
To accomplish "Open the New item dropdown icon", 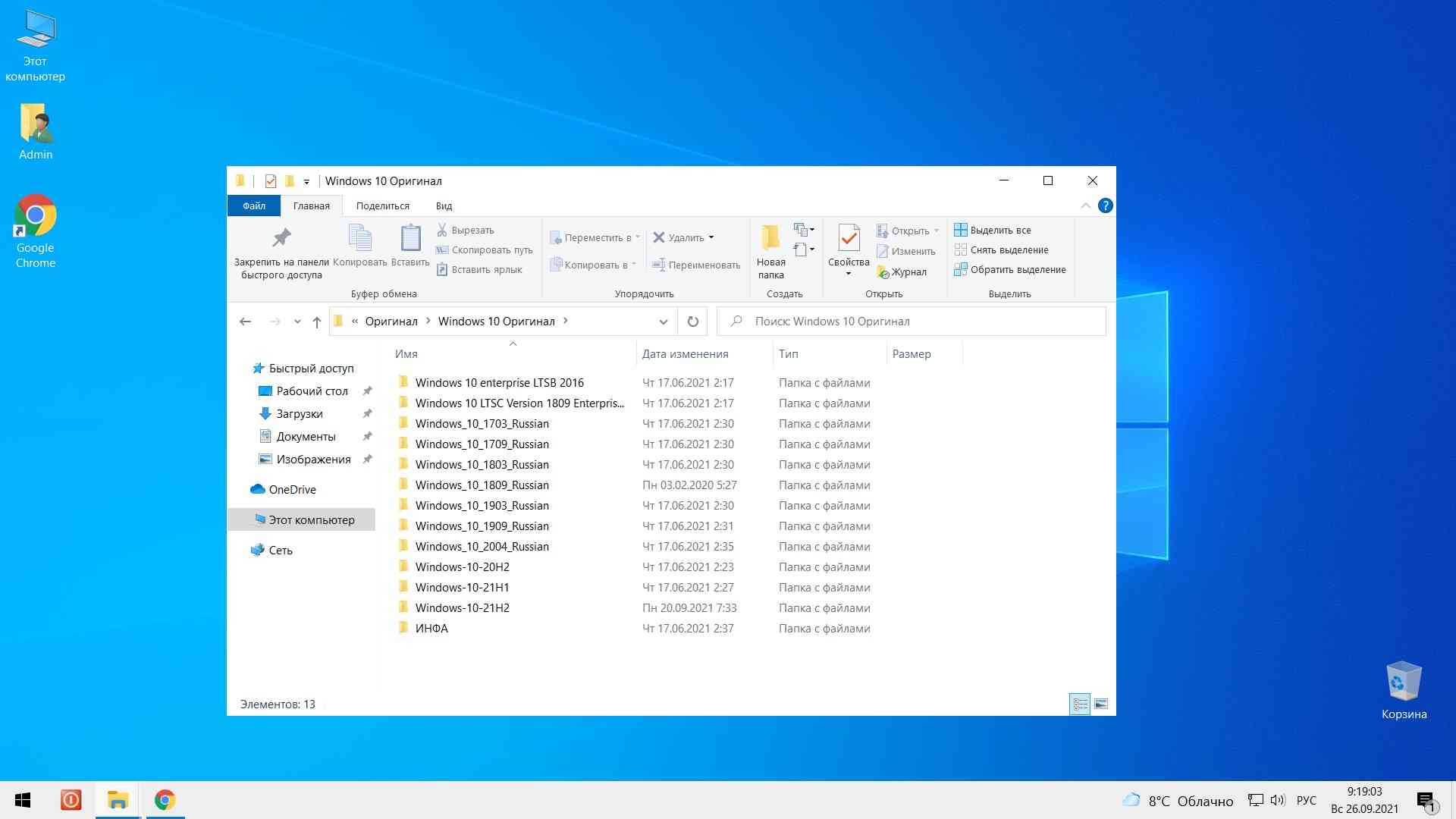I will click(x=804, y=229).
